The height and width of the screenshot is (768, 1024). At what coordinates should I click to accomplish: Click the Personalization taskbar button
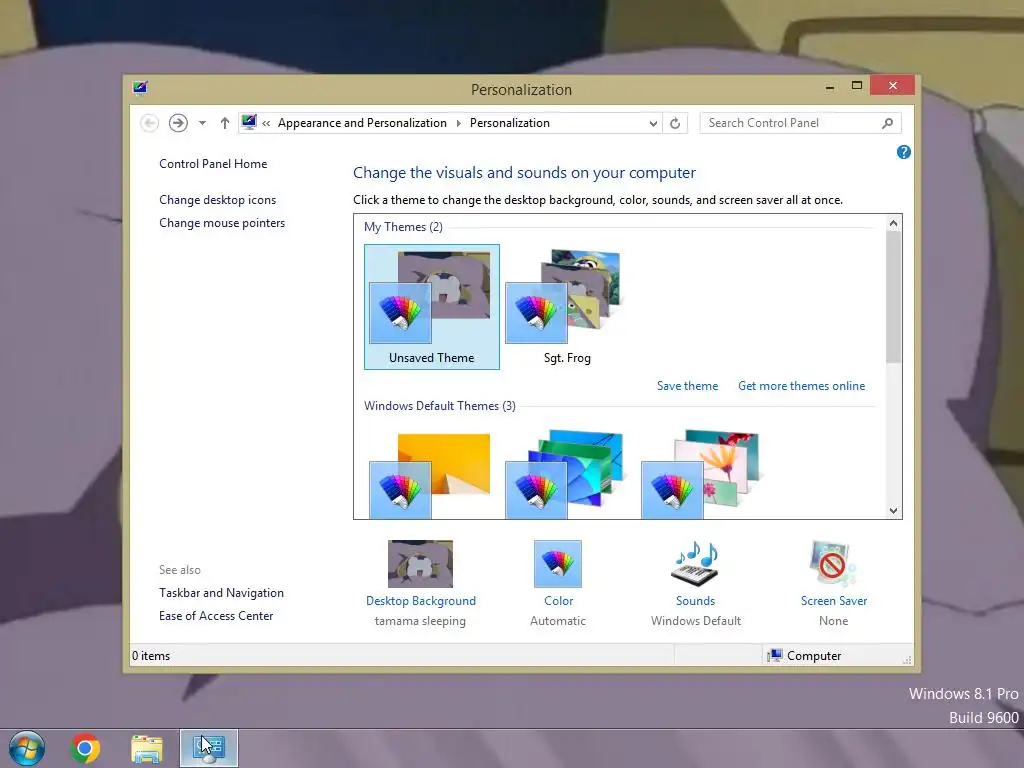(x=209, y=748)
